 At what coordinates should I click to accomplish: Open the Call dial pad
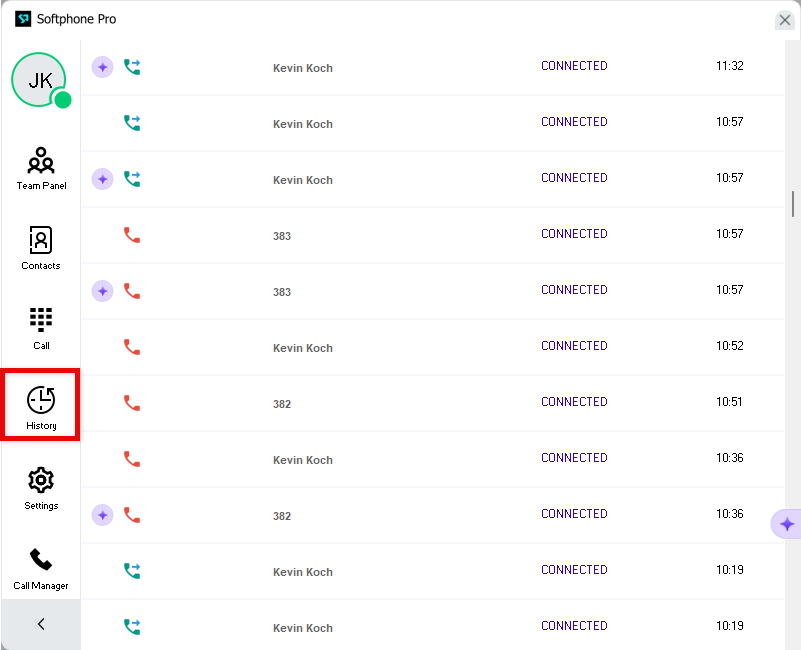(x=41, y=328)
